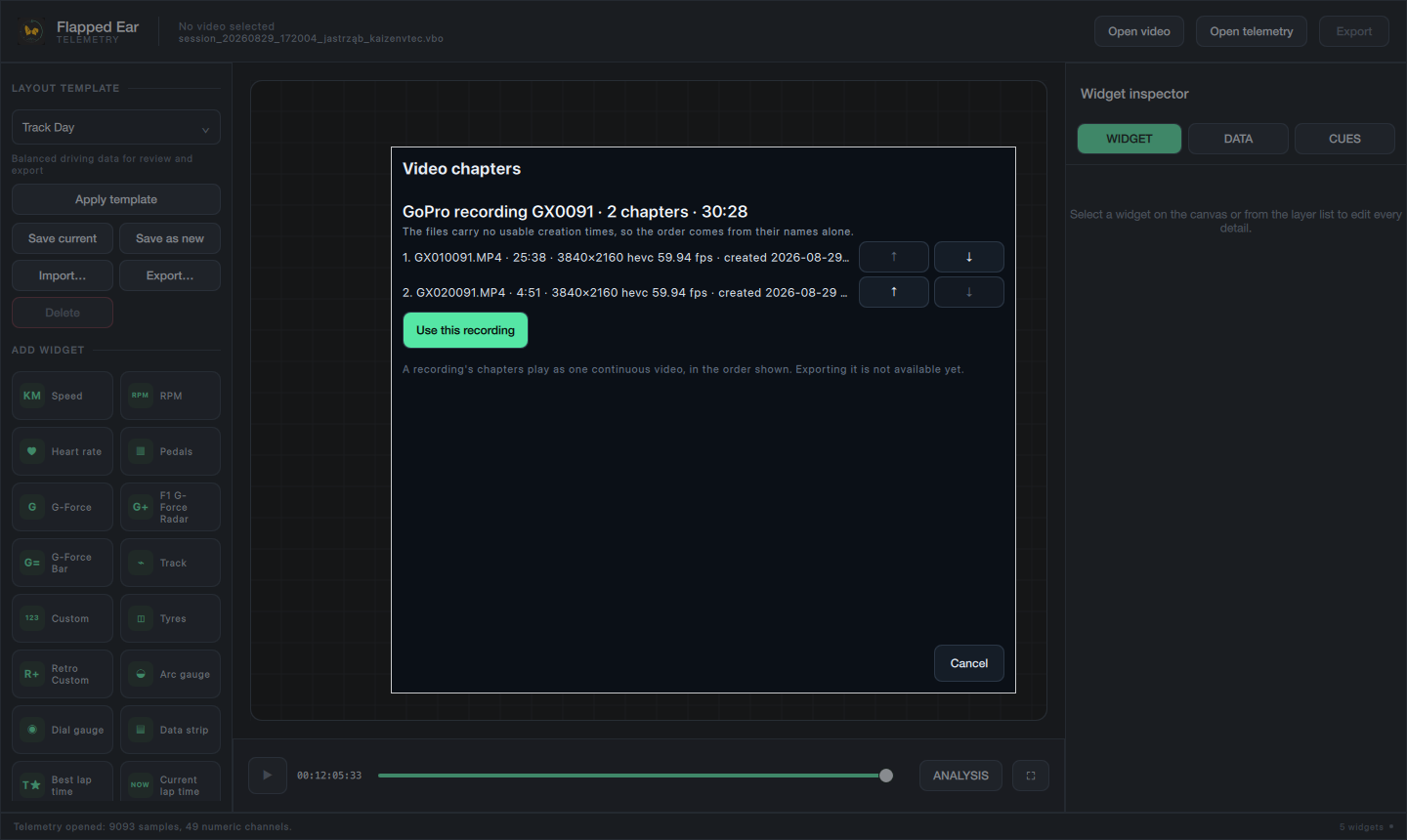This screenshot has width=1407, height=840.
Task: Switch to the WIDGET inspector tab
Action: click(1130, 139)
